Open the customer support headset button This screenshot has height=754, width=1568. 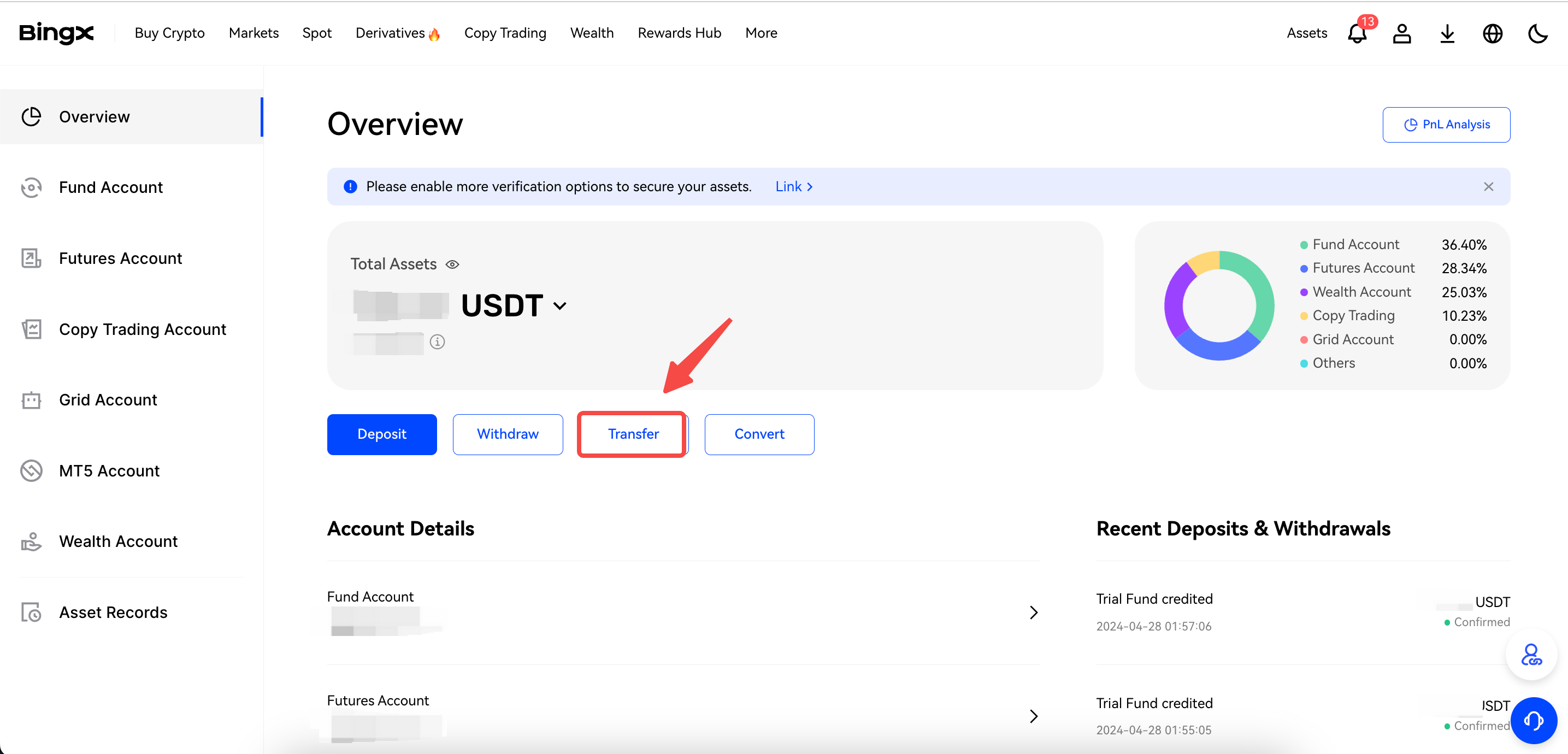tap(1534, 721)
